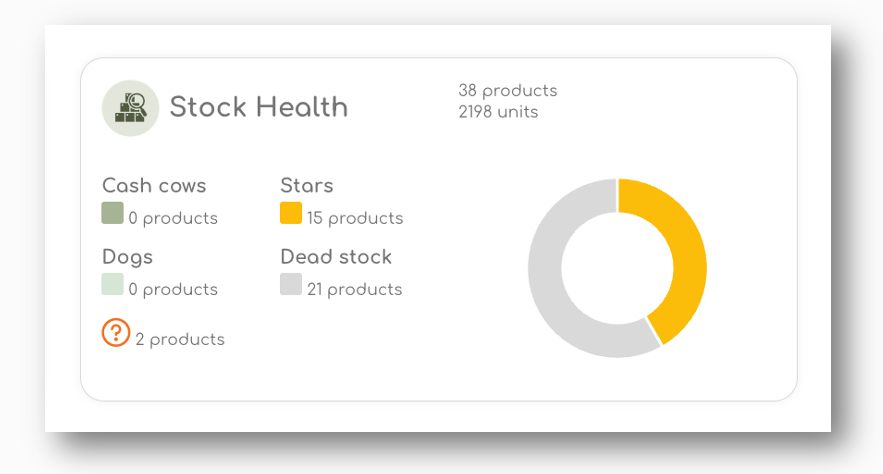Click the orange question mark icon
Viewport: 883px width, 474px height.
point(116,332)
